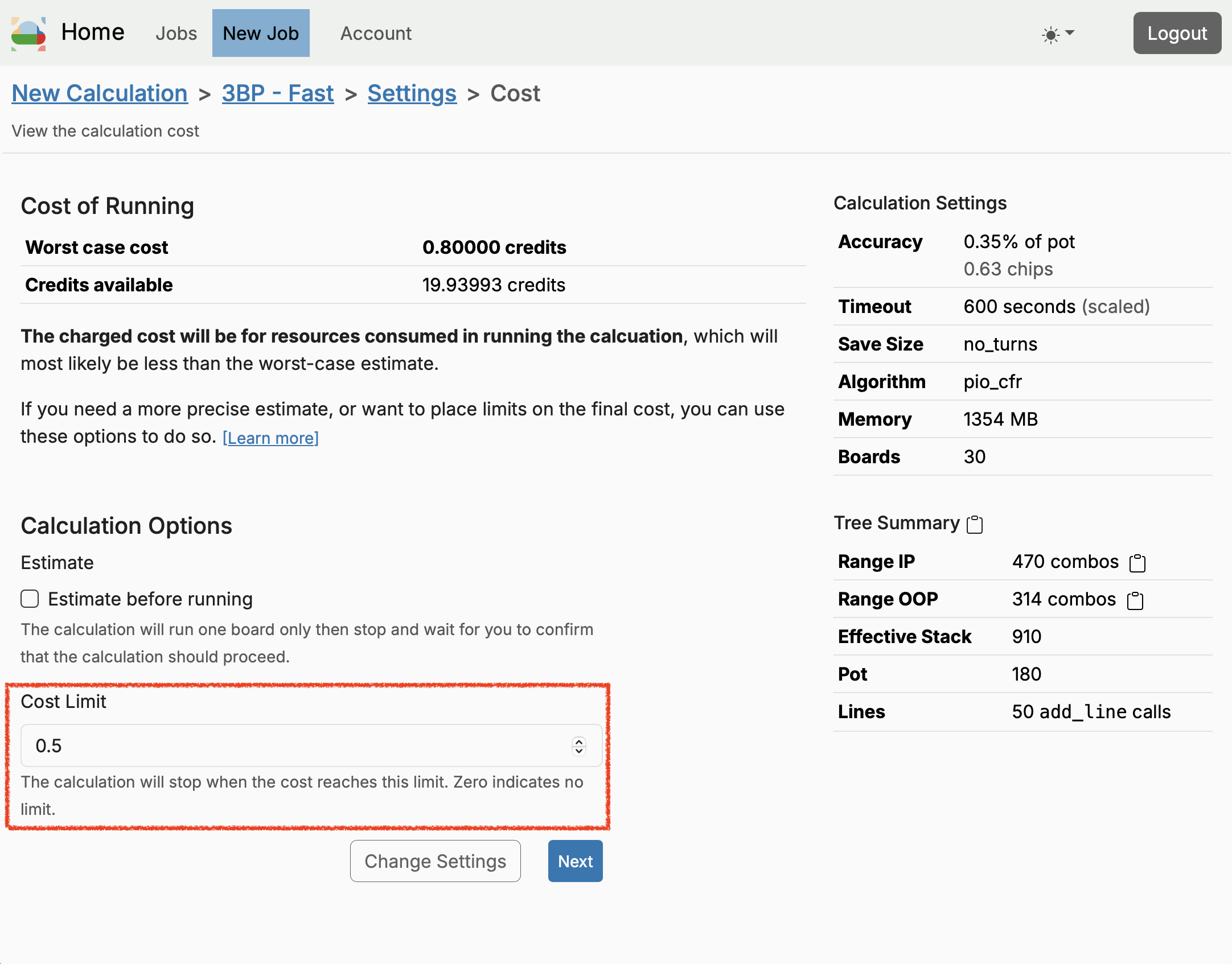Enable Estimate before running checkbox

30,599
